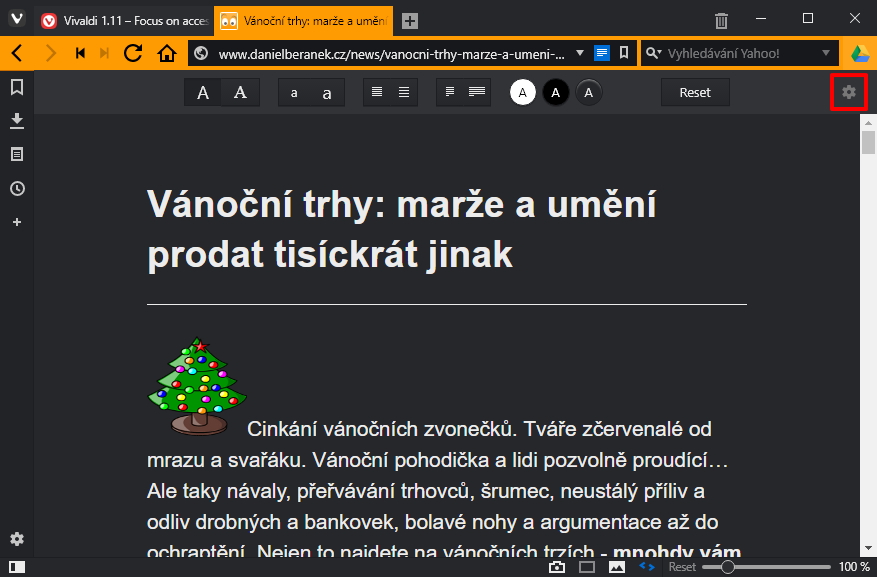Open the History panel in sidebar

17,188
